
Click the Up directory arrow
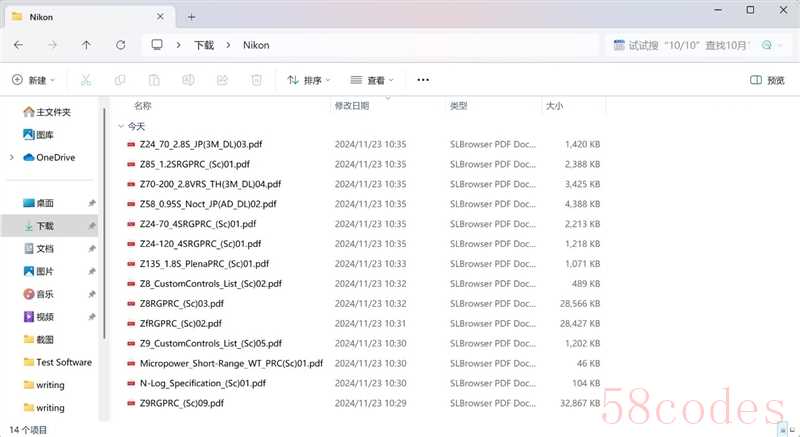(x=86, y=45)
